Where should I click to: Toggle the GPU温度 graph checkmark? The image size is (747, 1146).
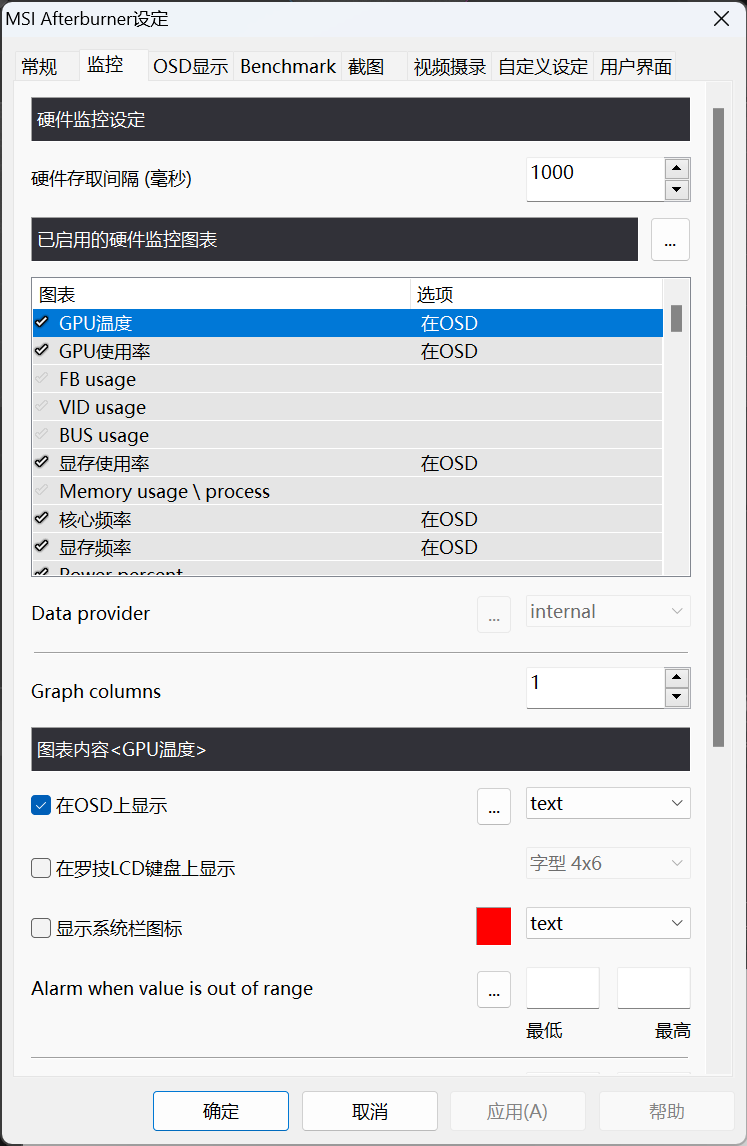(x=42, y=322)
